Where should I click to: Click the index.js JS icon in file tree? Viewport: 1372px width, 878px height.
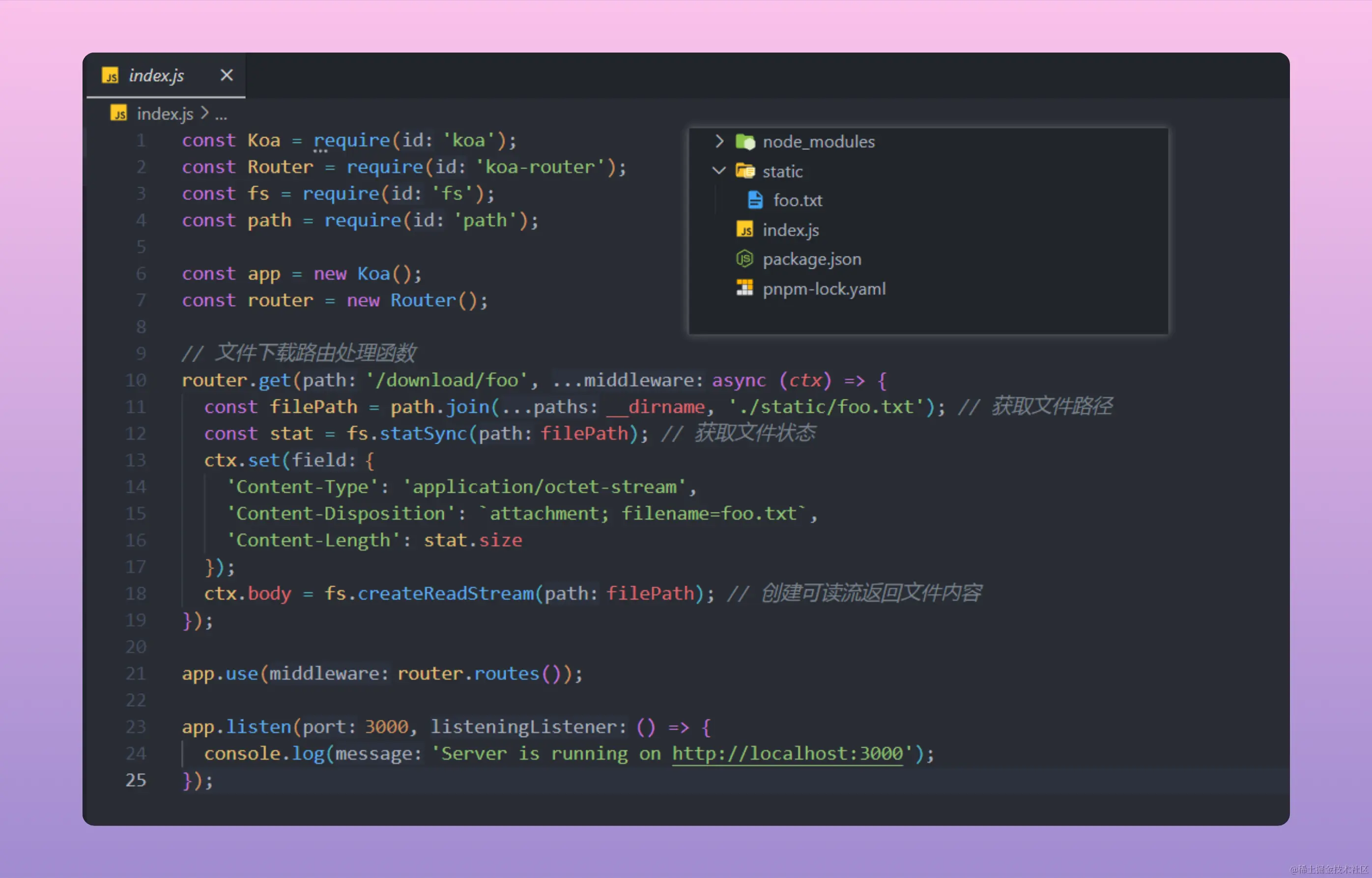[745, 230]
